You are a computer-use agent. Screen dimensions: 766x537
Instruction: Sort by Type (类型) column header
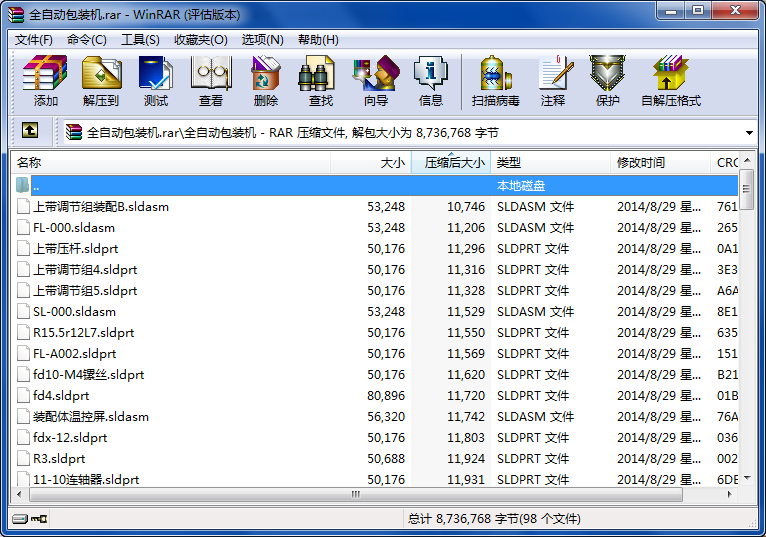click(x=551, y=163)
